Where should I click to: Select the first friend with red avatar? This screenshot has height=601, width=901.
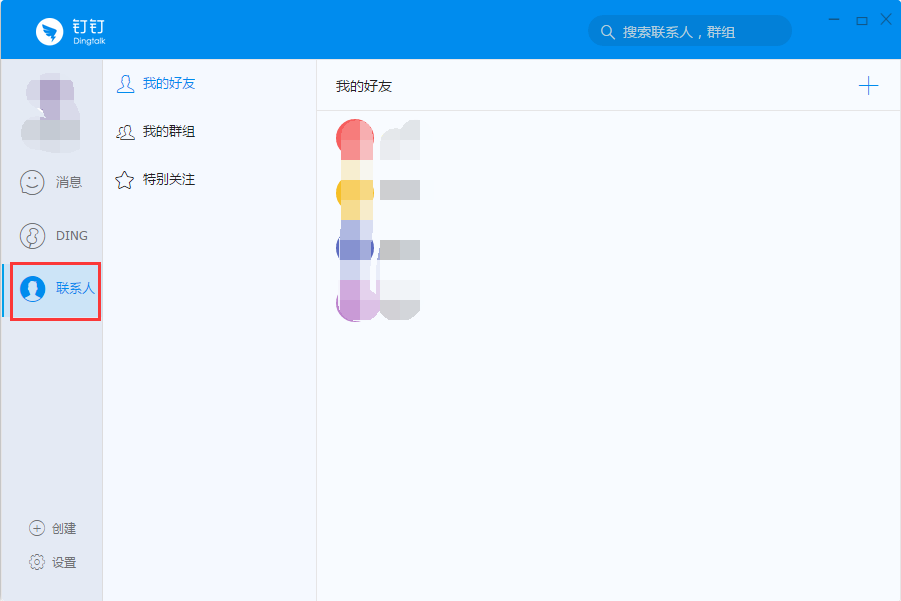pos(356,140)
